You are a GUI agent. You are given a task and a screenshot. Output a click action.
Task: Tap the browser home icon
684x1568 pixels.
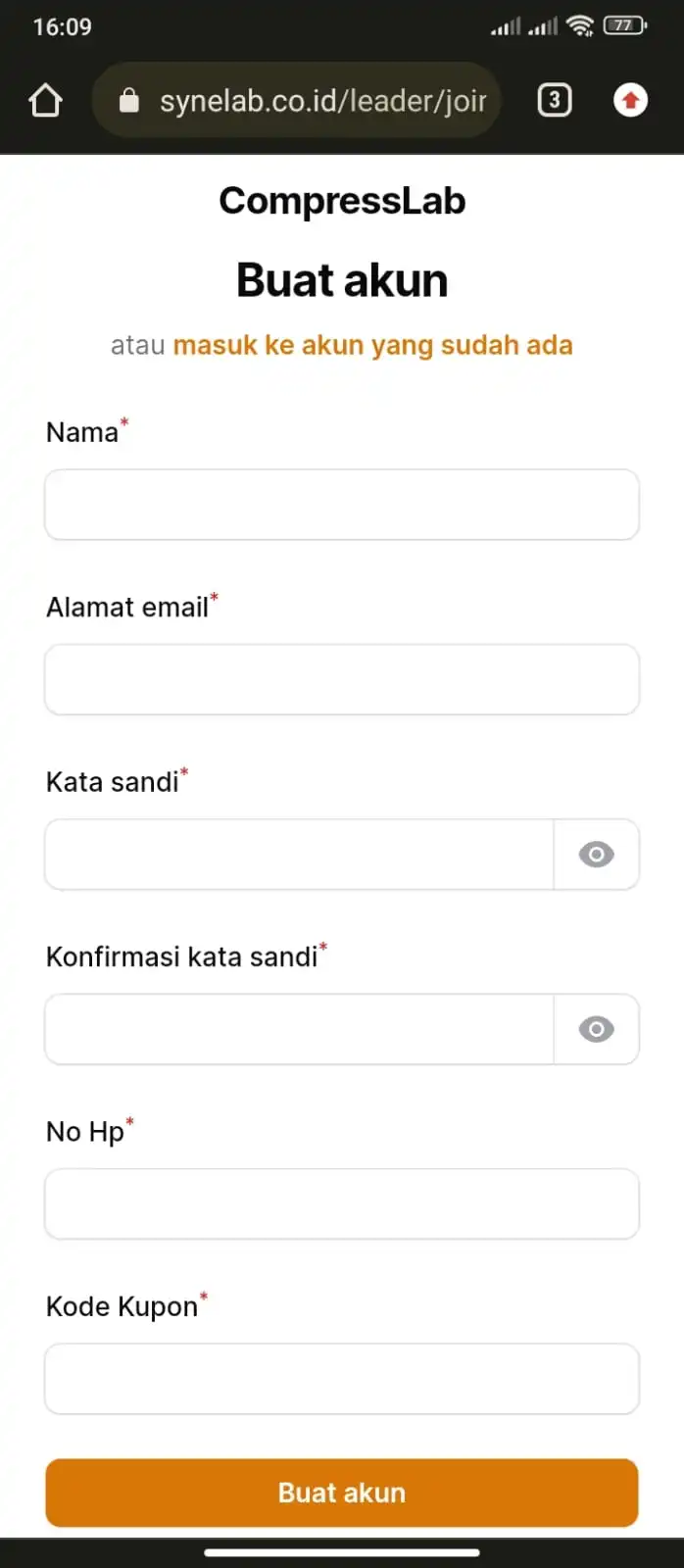46,100
